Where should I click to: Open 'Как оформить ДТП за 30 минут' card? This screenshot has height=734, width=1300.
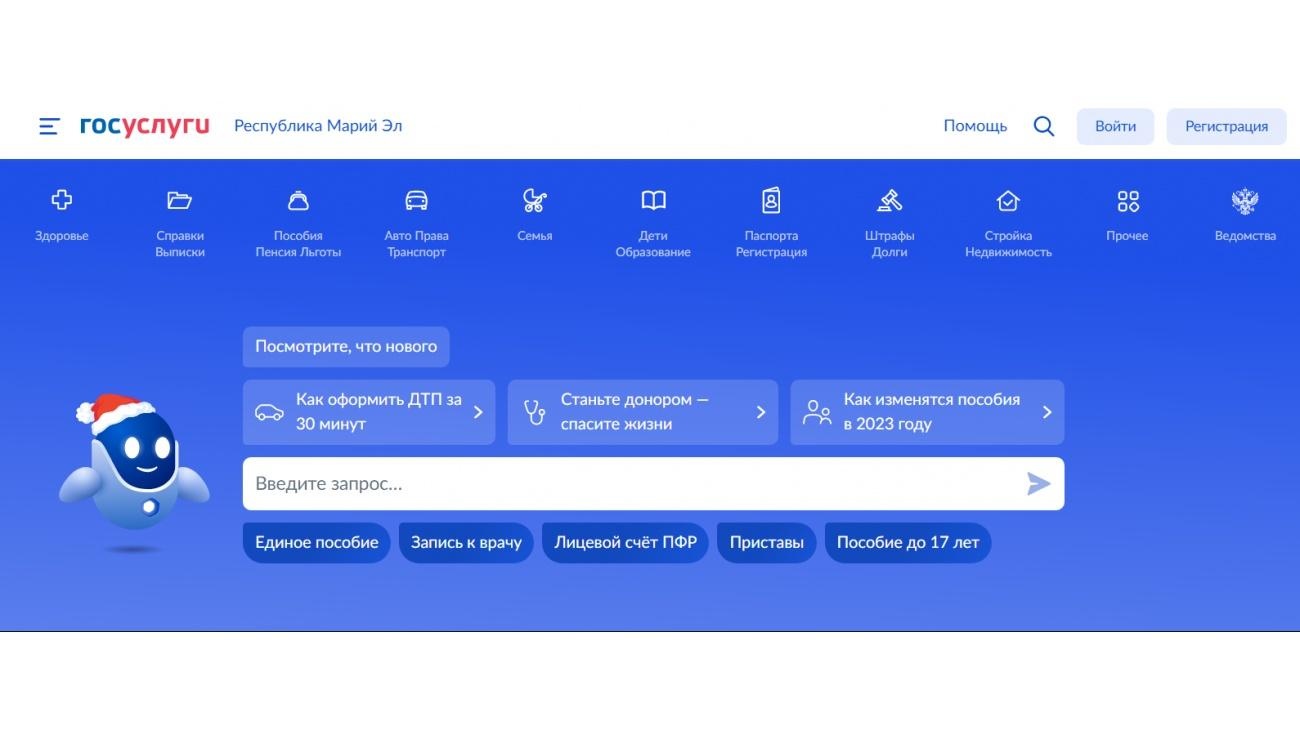[x=368, y=412]
